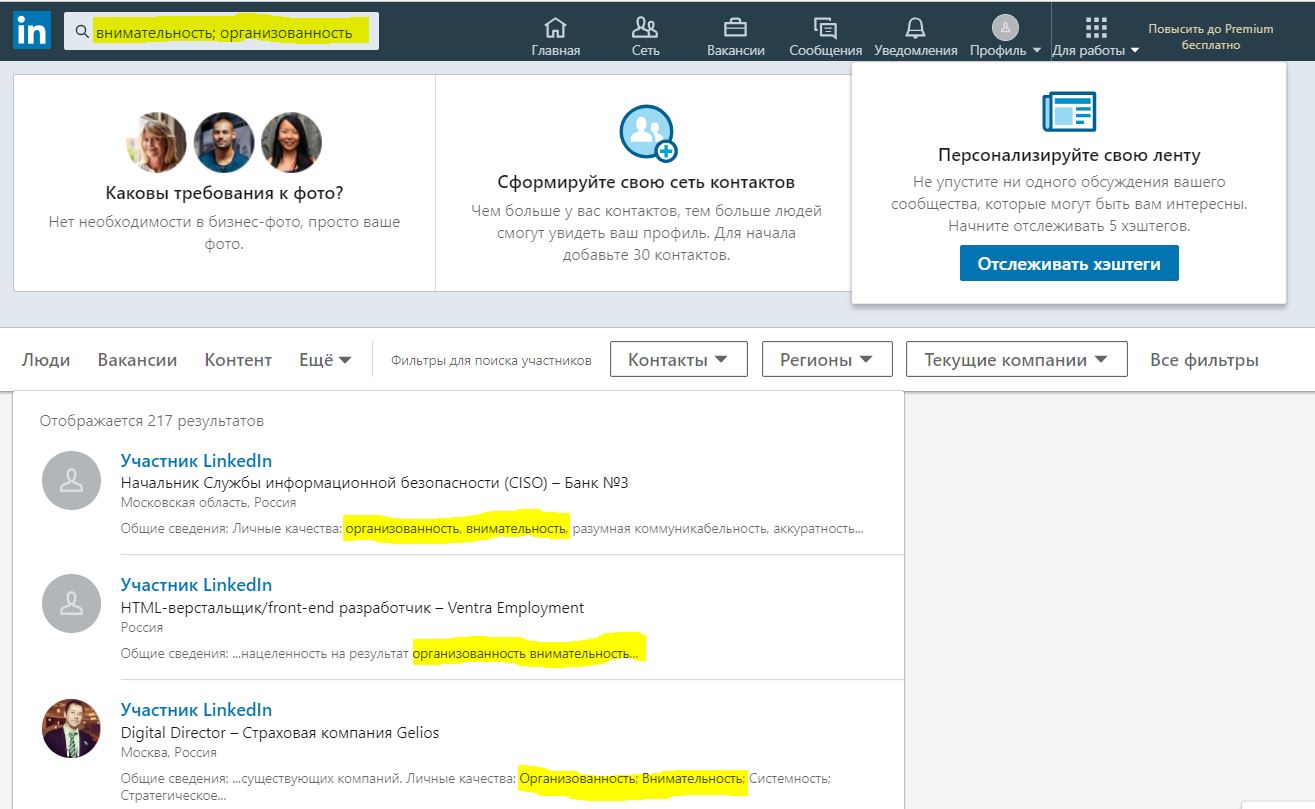Screen dimensions: 1315x809
Task: Expand the Profile (Профиль) dropdown menu
Action: (x=1005, y=37)
